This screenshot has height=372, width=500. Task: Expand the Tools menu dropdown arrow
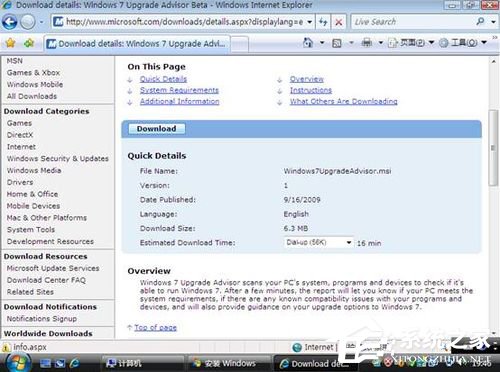click(x=484, y=42)
